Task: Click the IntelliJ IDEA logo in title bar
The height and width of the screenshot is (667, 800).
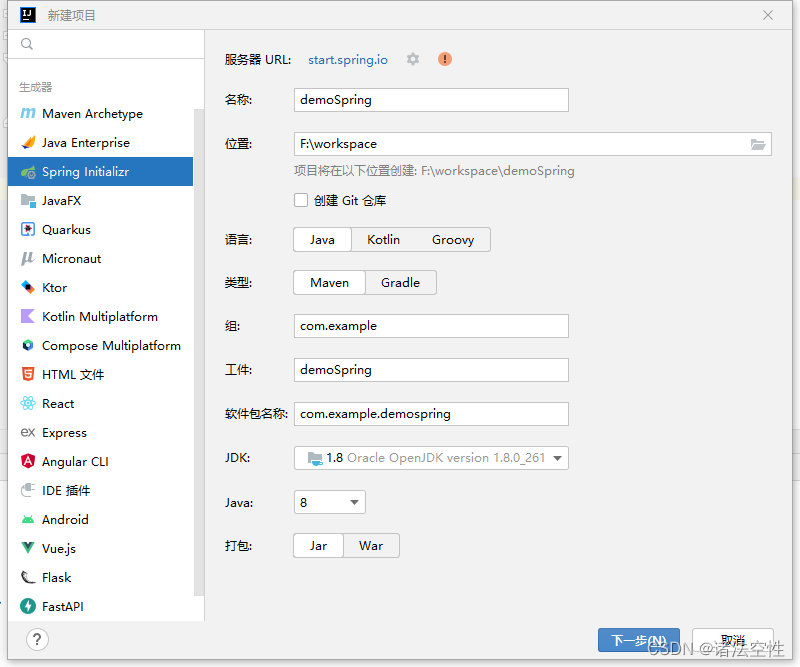Action: (28, 15)
